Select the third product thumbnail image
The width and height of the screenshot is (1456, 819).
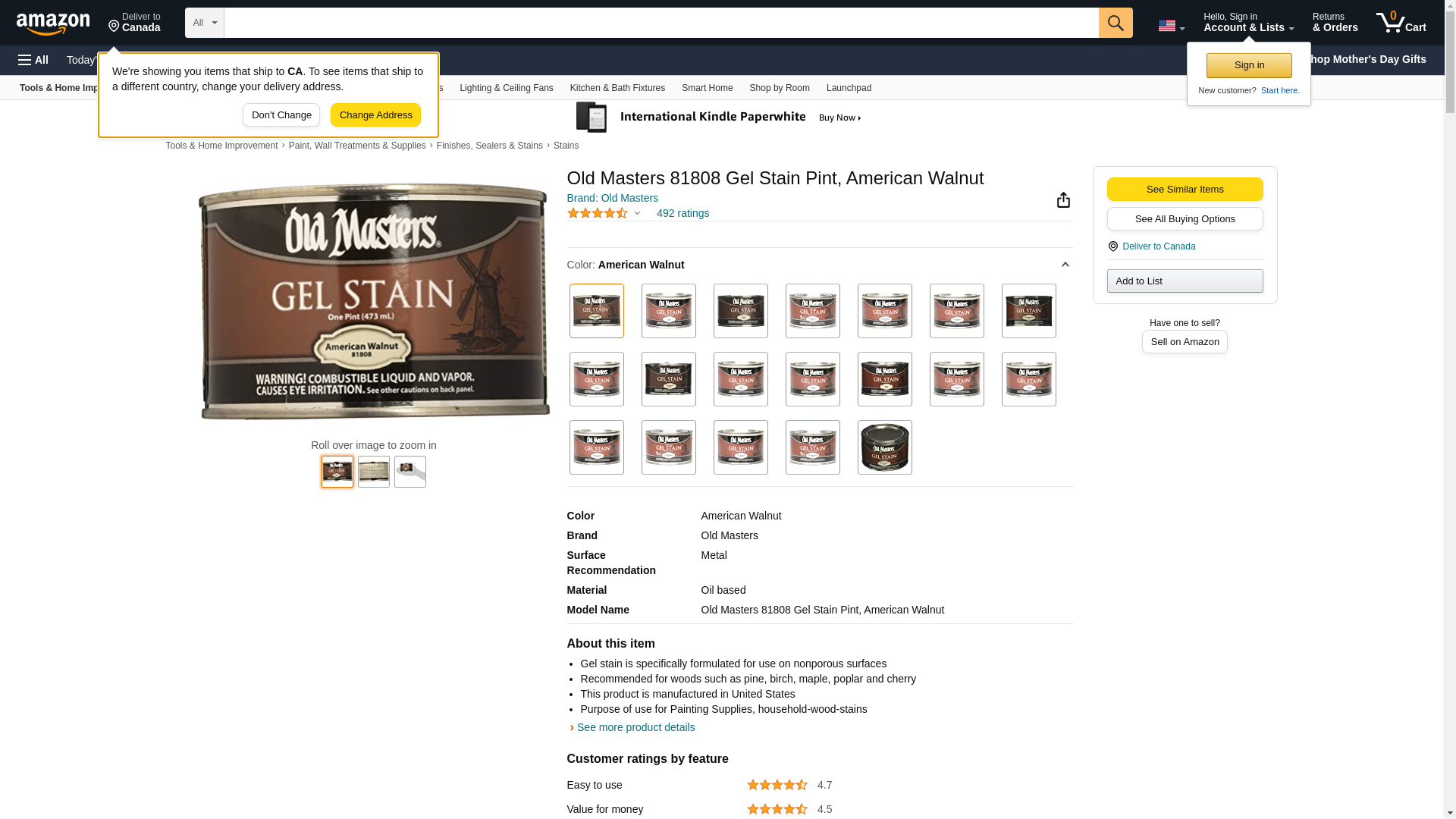409,472
